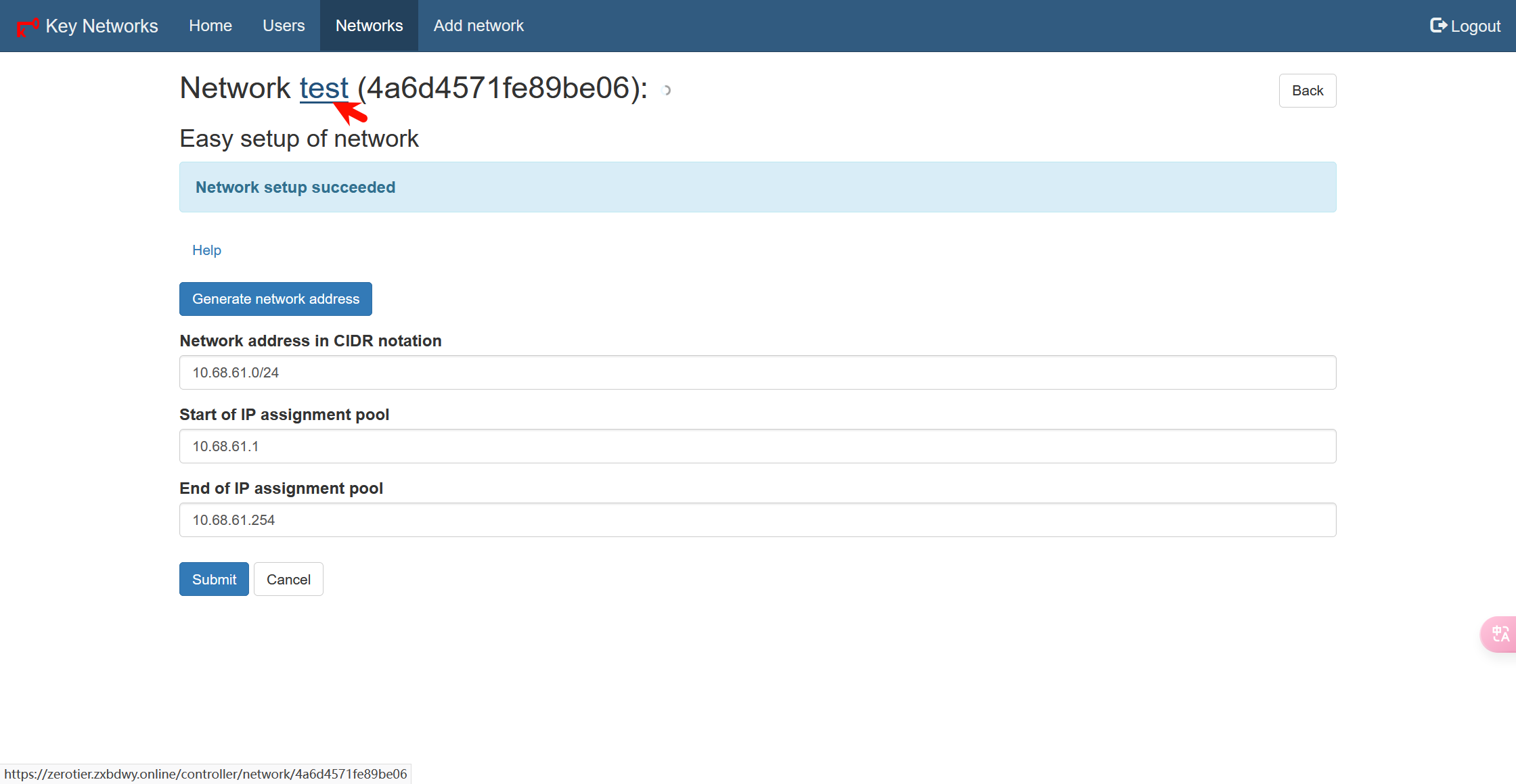Viewport: 1516px width, 784px height.
Task: Click the Logout text link
Action: tap(1475, 26)
